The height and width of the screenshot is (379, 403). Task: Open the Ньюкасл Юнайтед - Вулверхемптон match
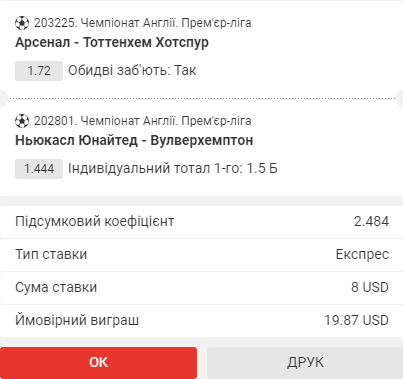134,140
